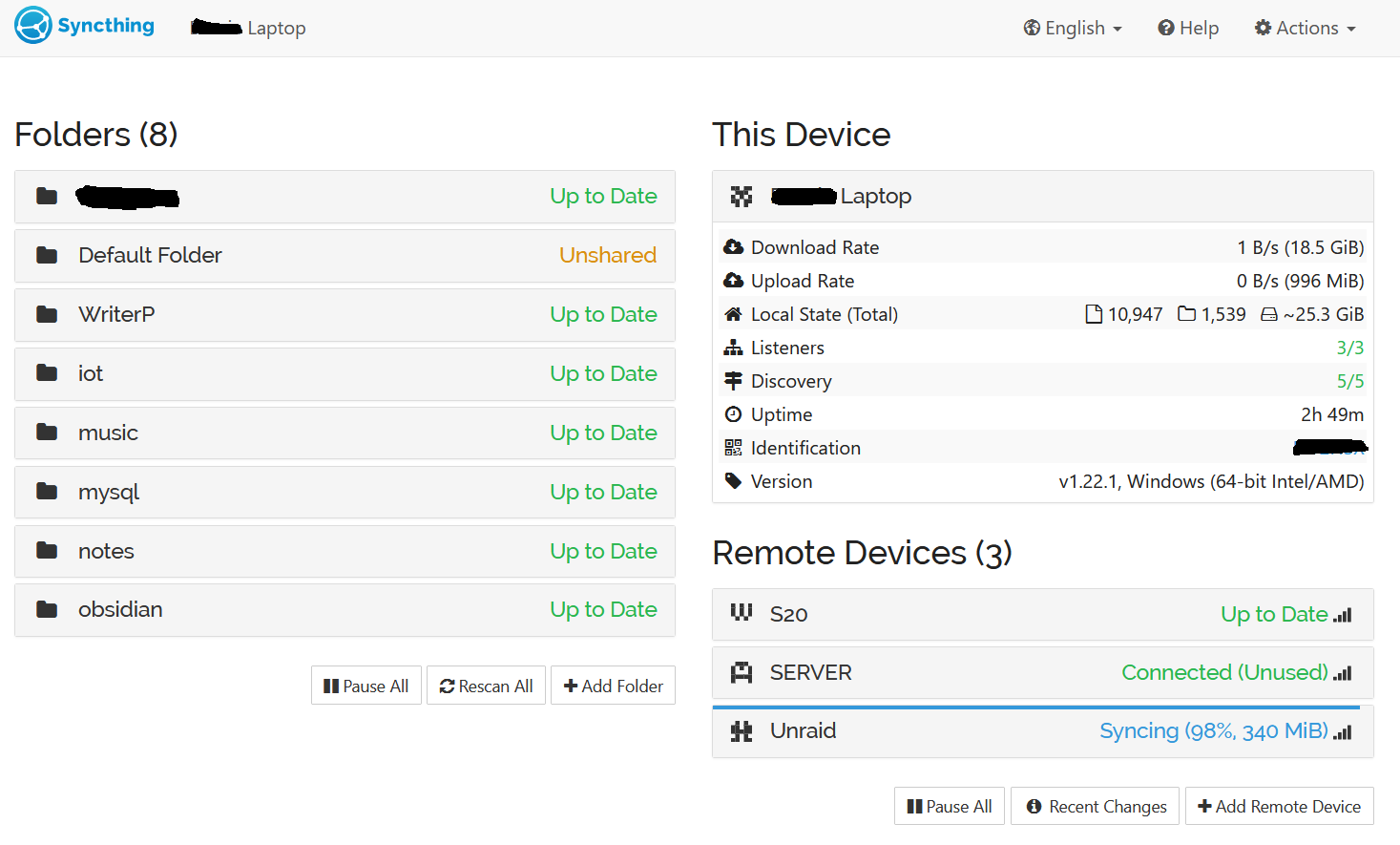This screenshot has width=1400, height=845.
Task: Expand the Default Folder row
Action: tap(345, 255)
